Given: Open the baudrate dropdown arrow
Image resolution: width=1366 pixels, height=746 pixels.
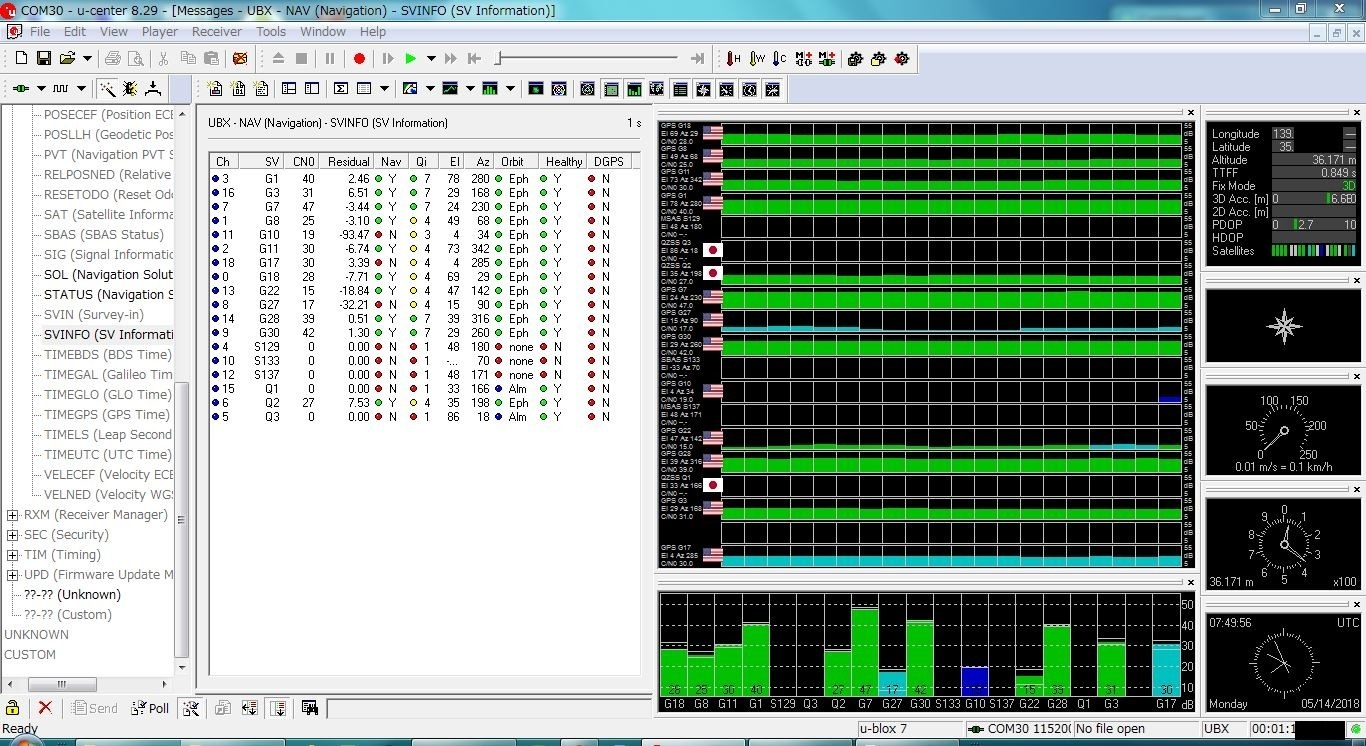Looking at the screenshot, I should (x=82, y=89).
